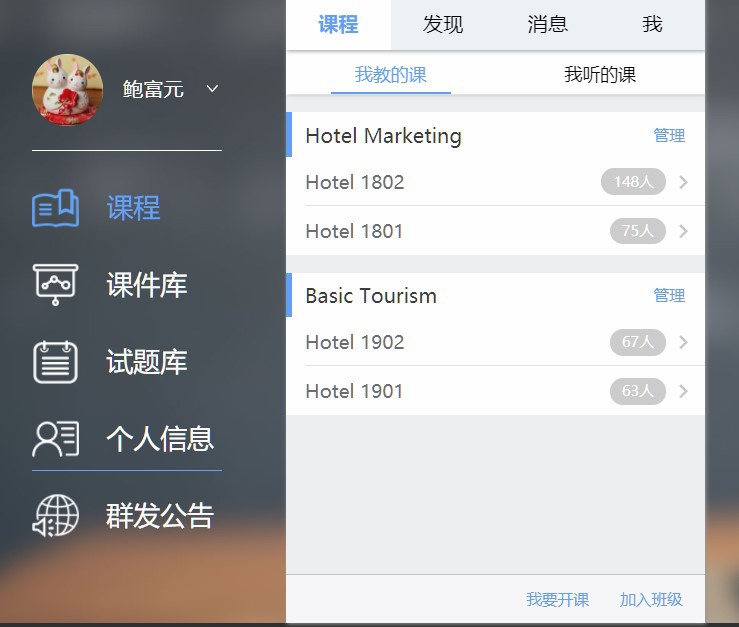Screen dimensions: 739x627
Task: Click 管理 link for Basic Tourism
Action: 669,296
